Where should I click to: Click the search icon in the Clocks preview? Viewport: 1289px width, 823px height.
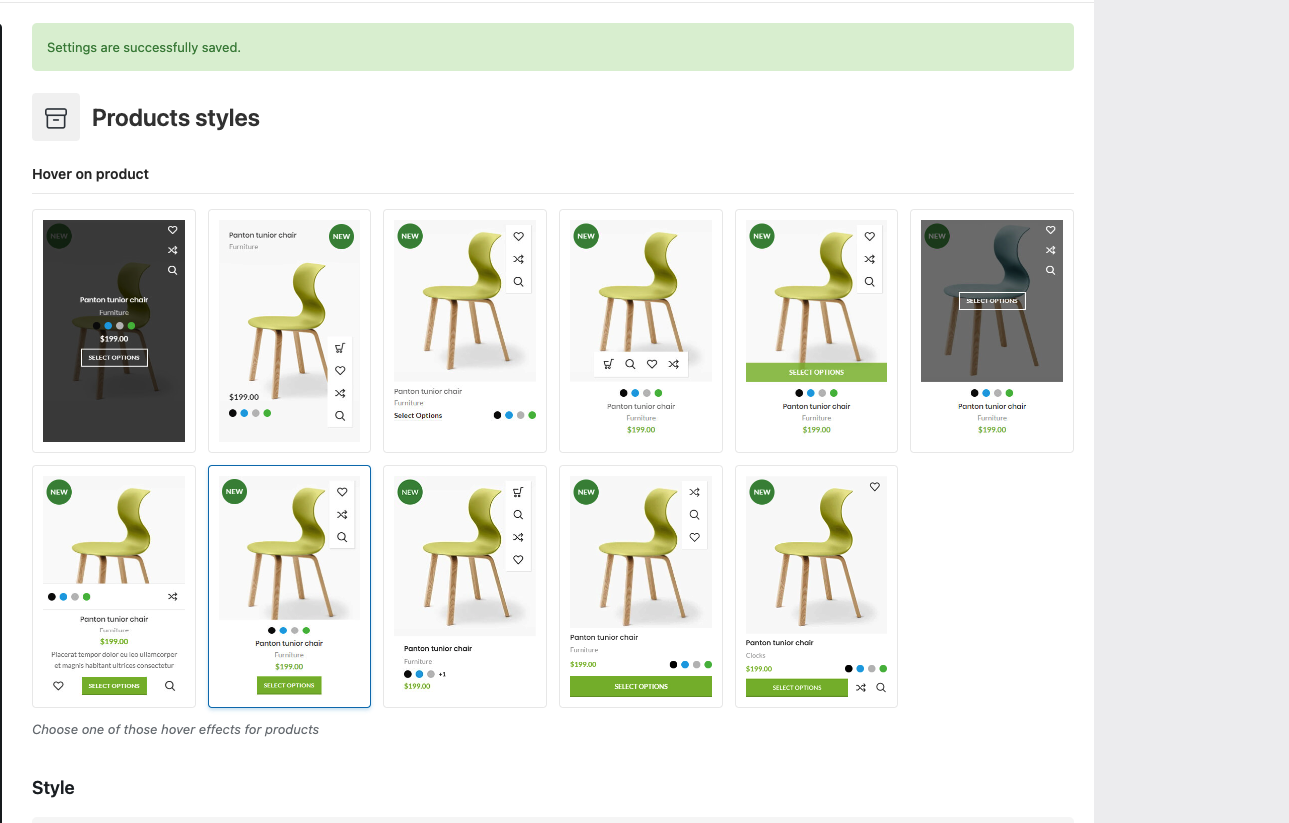[881, 688]
